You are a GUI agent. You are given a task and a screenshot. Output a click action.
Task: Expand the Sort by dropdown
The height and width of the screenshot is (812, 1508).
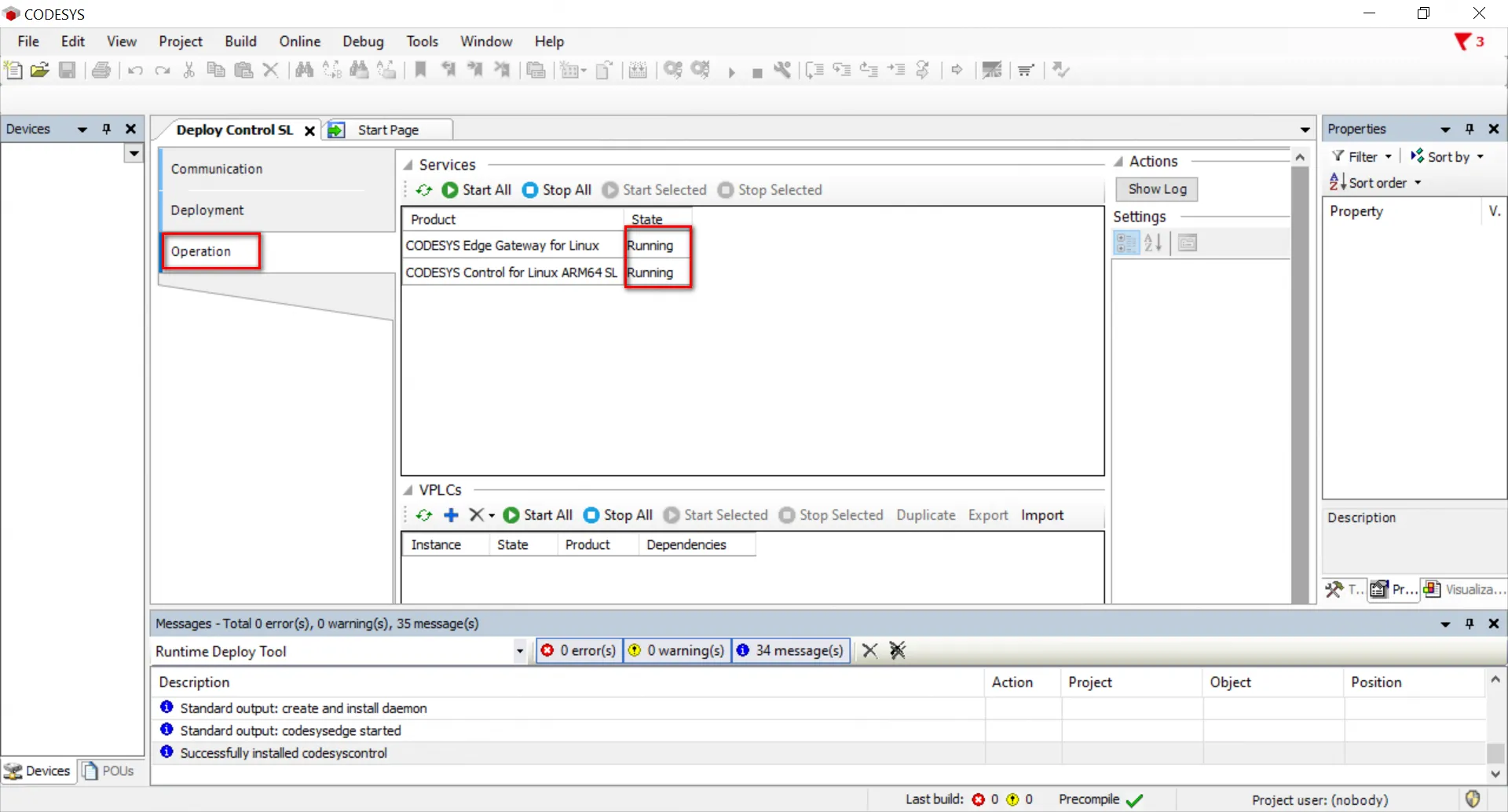coord(1447,156)
